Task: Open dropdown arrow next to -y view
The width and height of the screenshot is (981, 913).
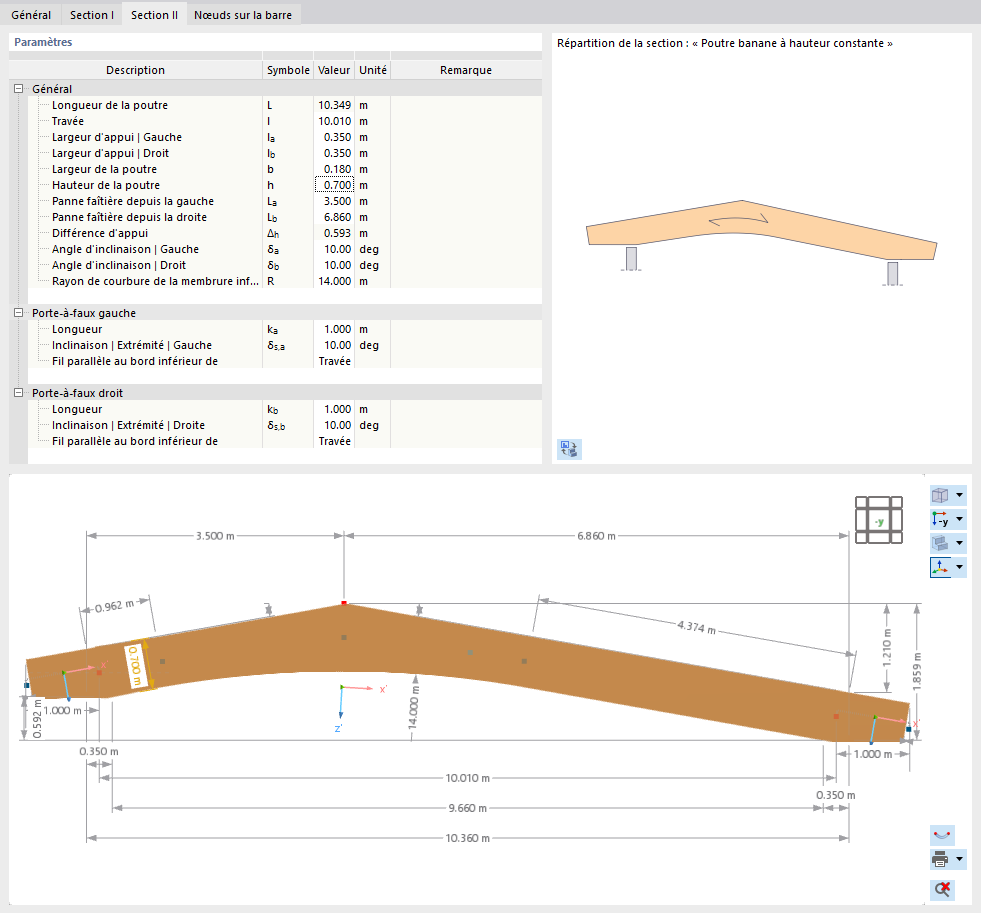Action: point(959,519)
